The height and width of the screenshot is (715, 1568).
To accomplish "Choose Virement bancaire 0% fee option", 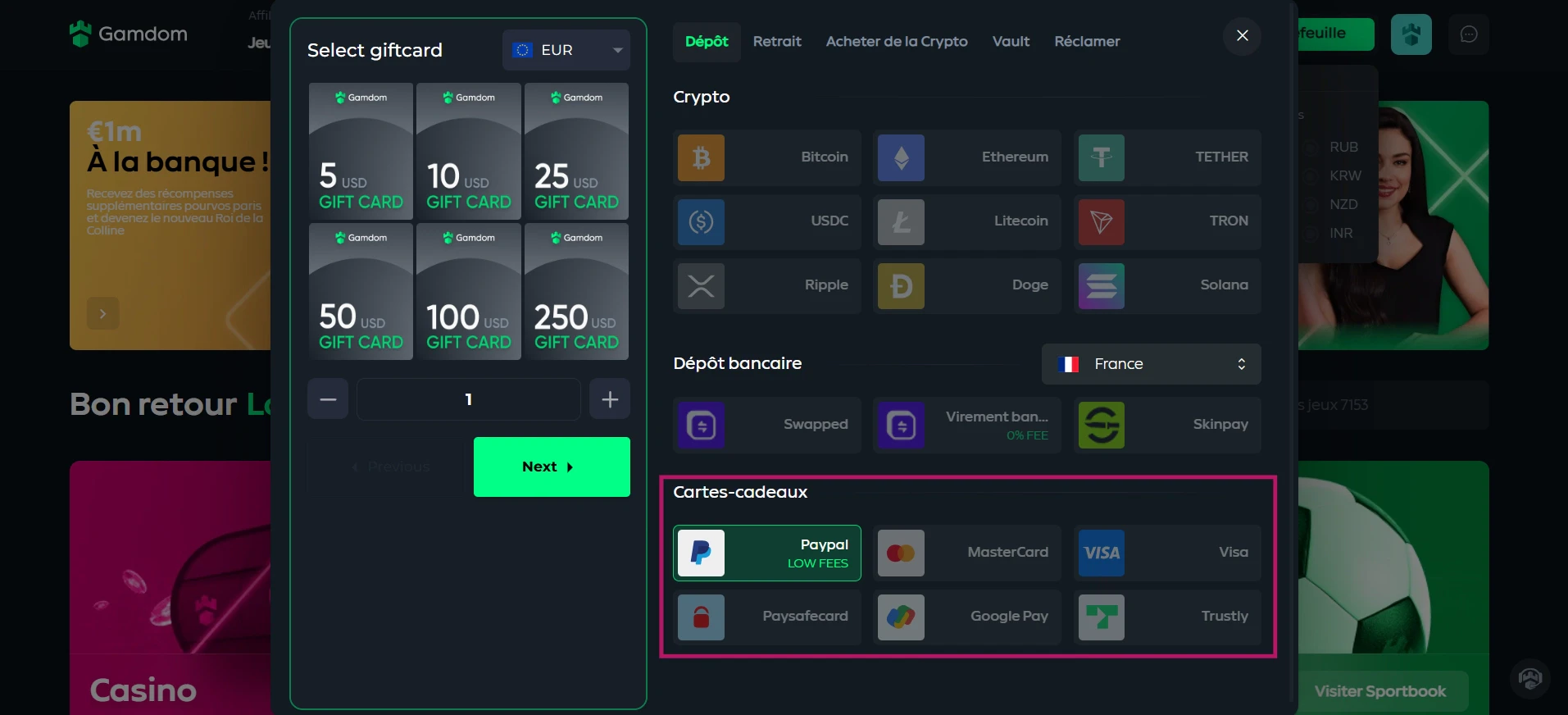I will 967,425.
